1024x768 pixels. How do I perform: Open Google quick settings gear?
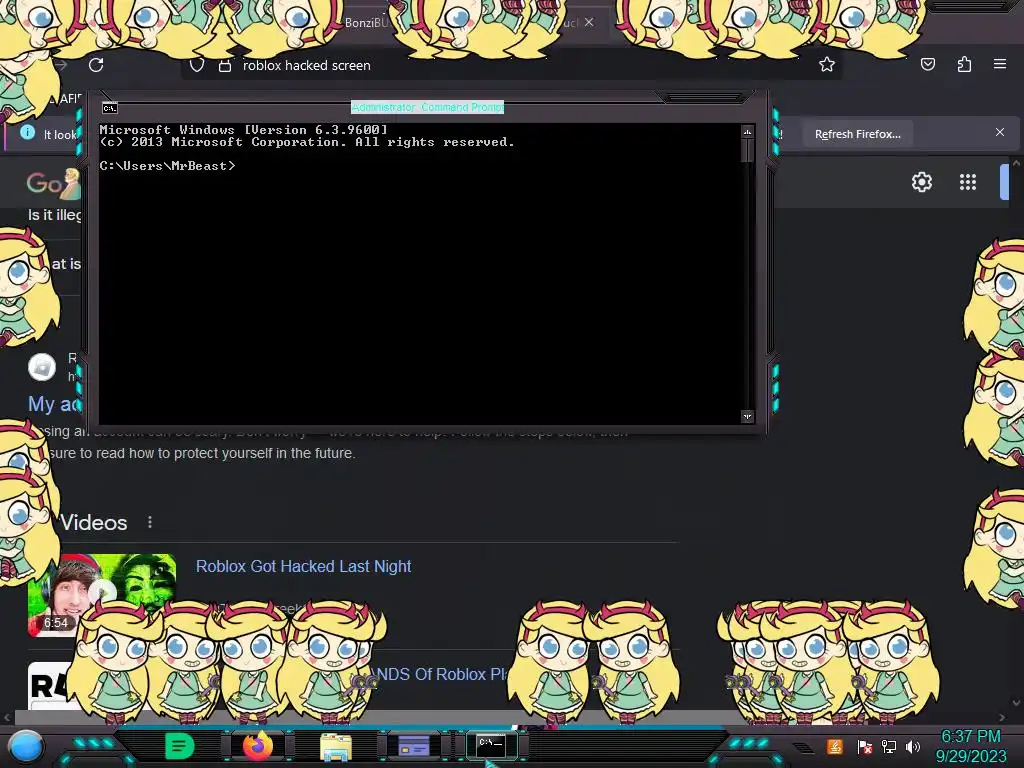(921, 182)
